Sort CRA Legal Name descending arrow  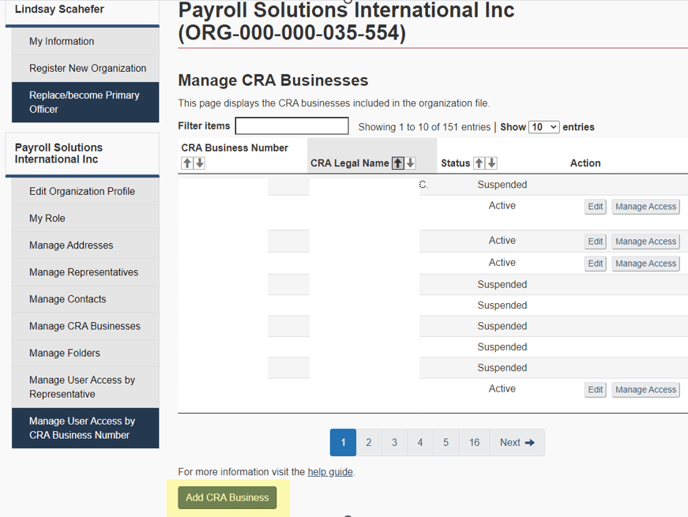point(410,163)
